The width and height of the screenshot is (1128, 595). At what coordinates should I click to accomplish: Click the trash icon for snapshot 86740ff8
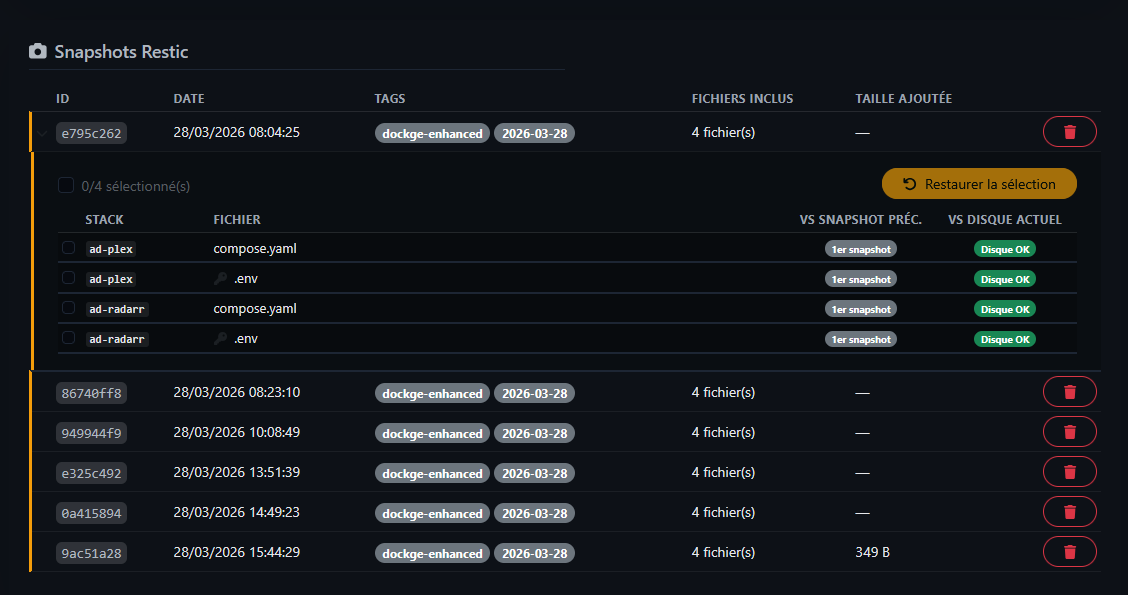[x=1069, y=392]
